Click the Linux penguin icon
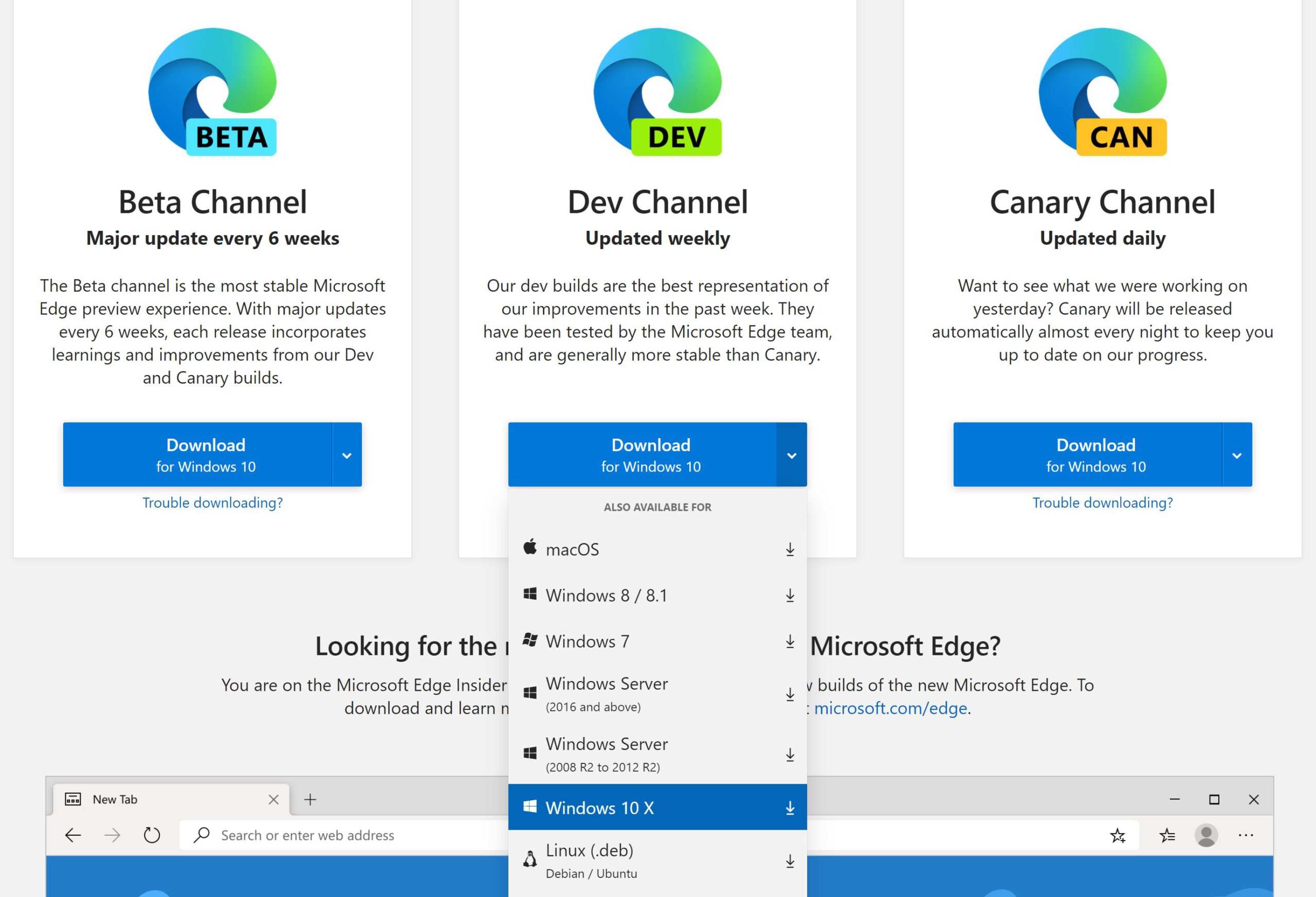 tap(530, 859)
